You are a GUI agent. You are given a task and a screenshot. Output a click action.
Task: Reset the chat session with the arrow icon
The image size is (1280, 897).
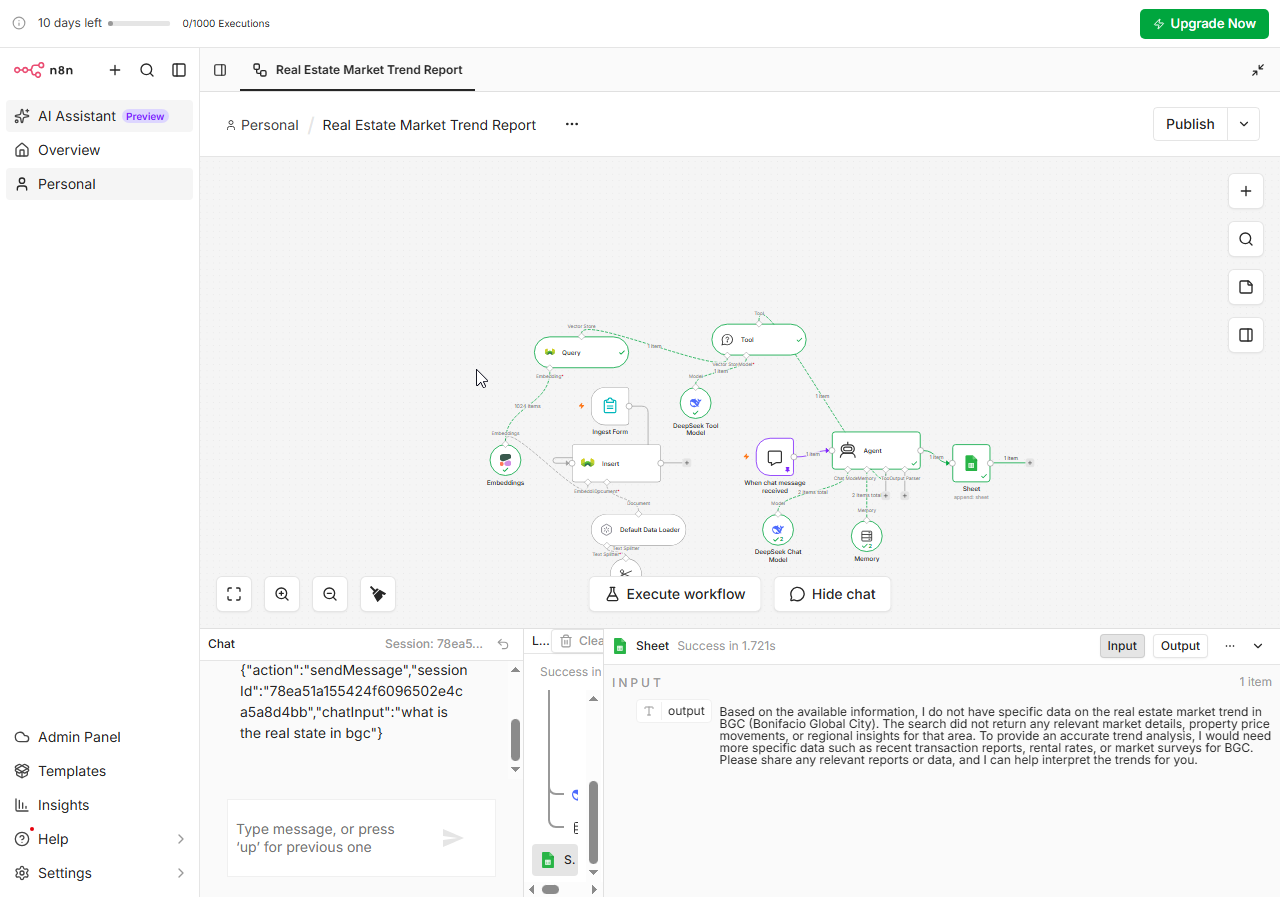tap(503, 644)
